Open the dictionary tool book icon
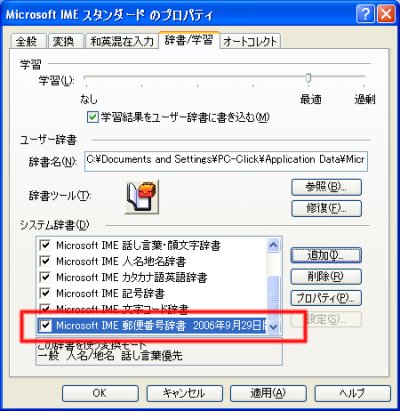 (142, 197)
